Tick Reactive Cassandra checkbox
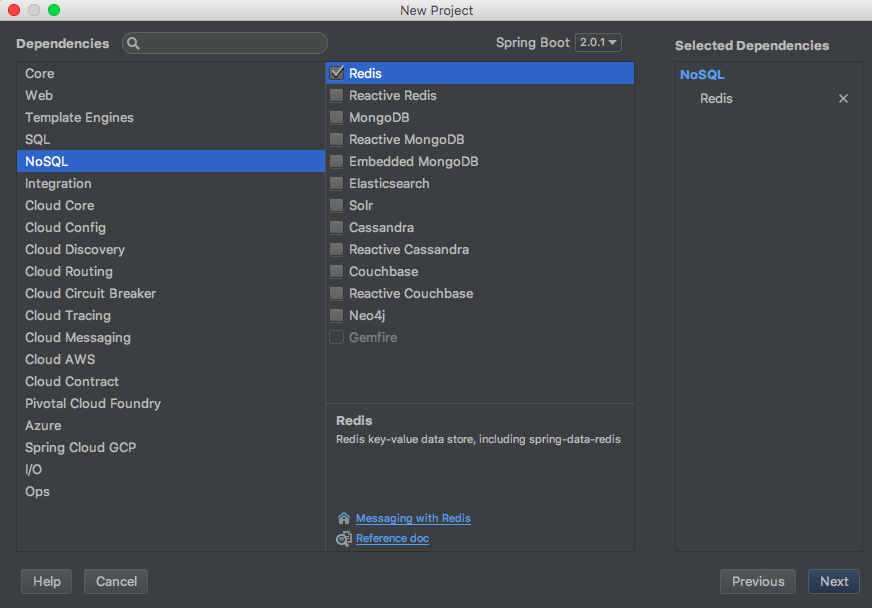The height and width of the screenshot is (608, 872). 336,249
